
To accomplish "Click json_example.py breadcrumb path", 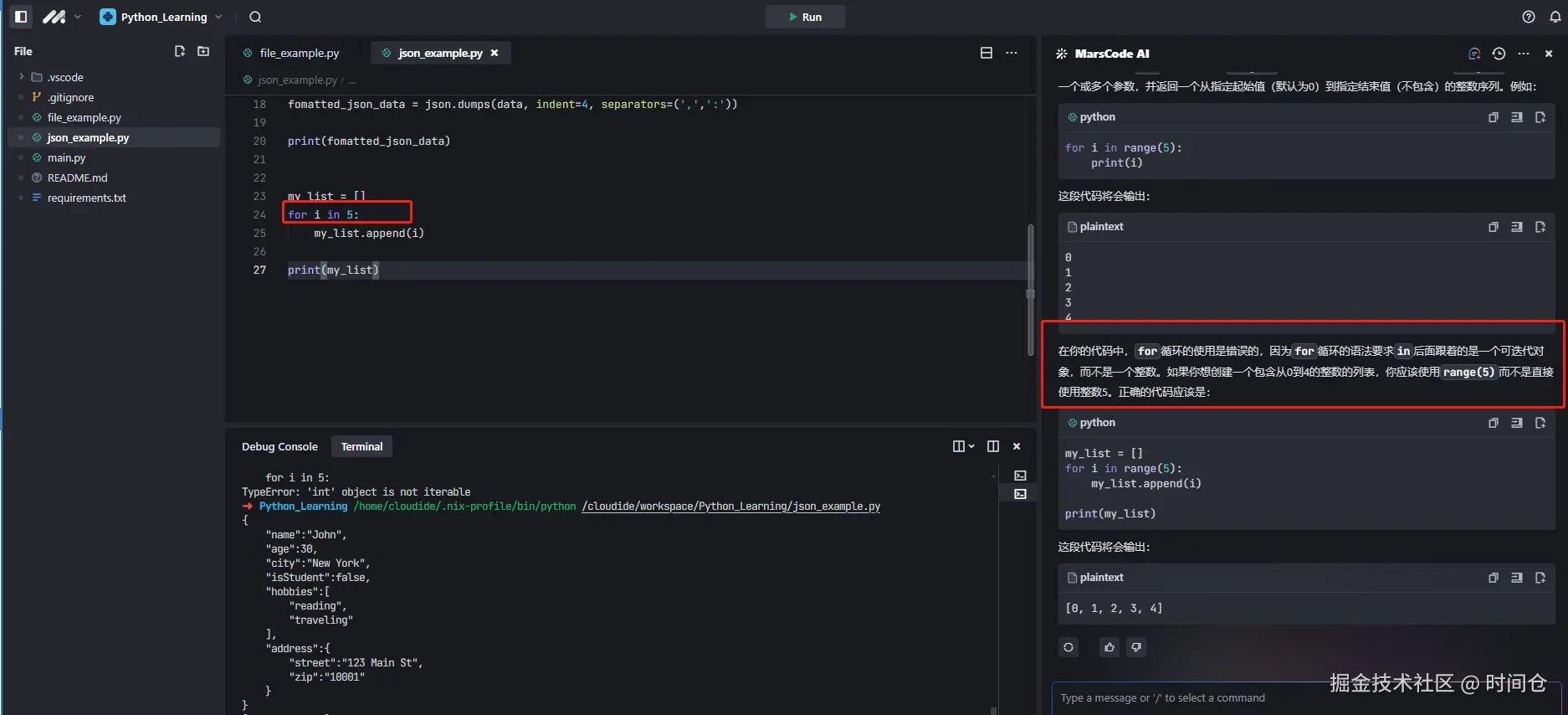I will (x=297, y=80).
